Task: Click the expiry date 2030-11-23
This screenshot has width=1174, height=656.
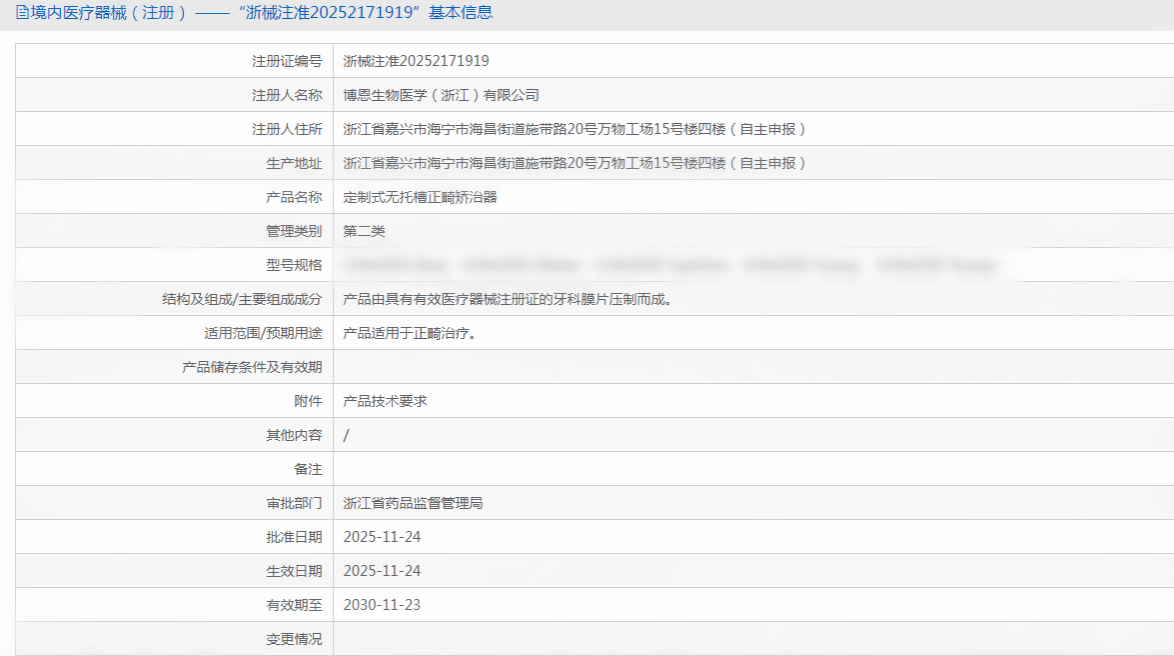Action: coord(382,605)
